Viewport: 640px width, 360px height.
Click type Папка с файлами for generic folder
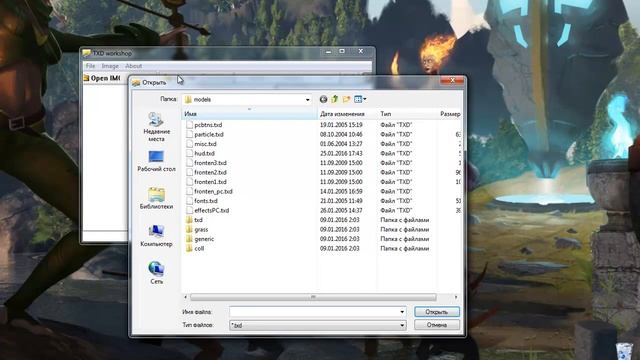point(404,239)
